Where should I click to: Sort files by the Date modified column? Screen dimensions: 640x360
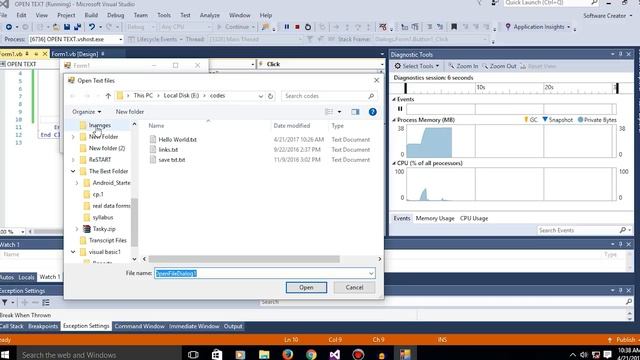(292, 126)
